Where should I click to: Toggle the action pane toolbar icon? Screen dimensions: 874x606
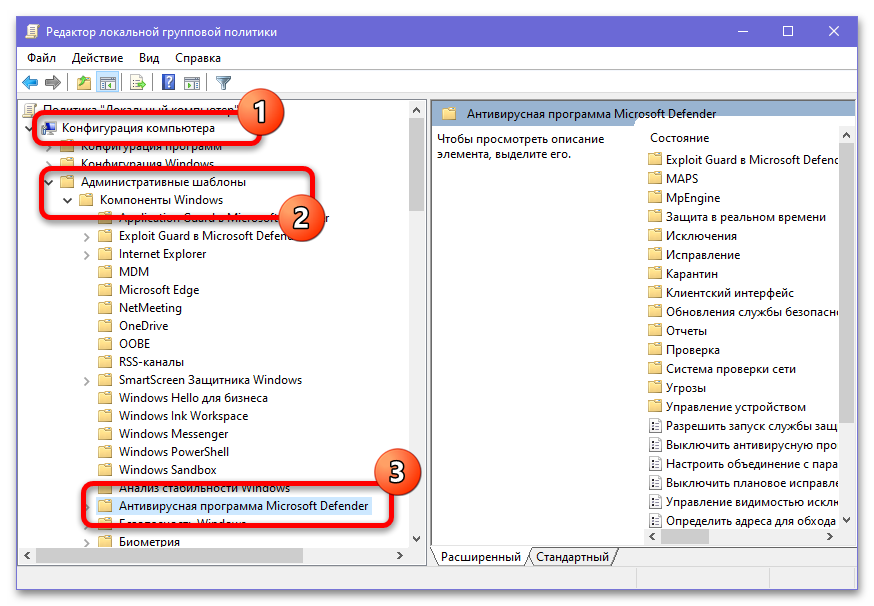[192, 83]
